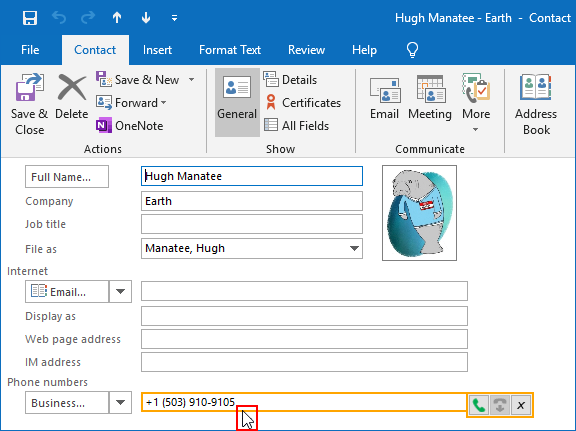Viewport: 576px width, 431px height.
Task: Click the green phone call icon
Action: [478, 405]
